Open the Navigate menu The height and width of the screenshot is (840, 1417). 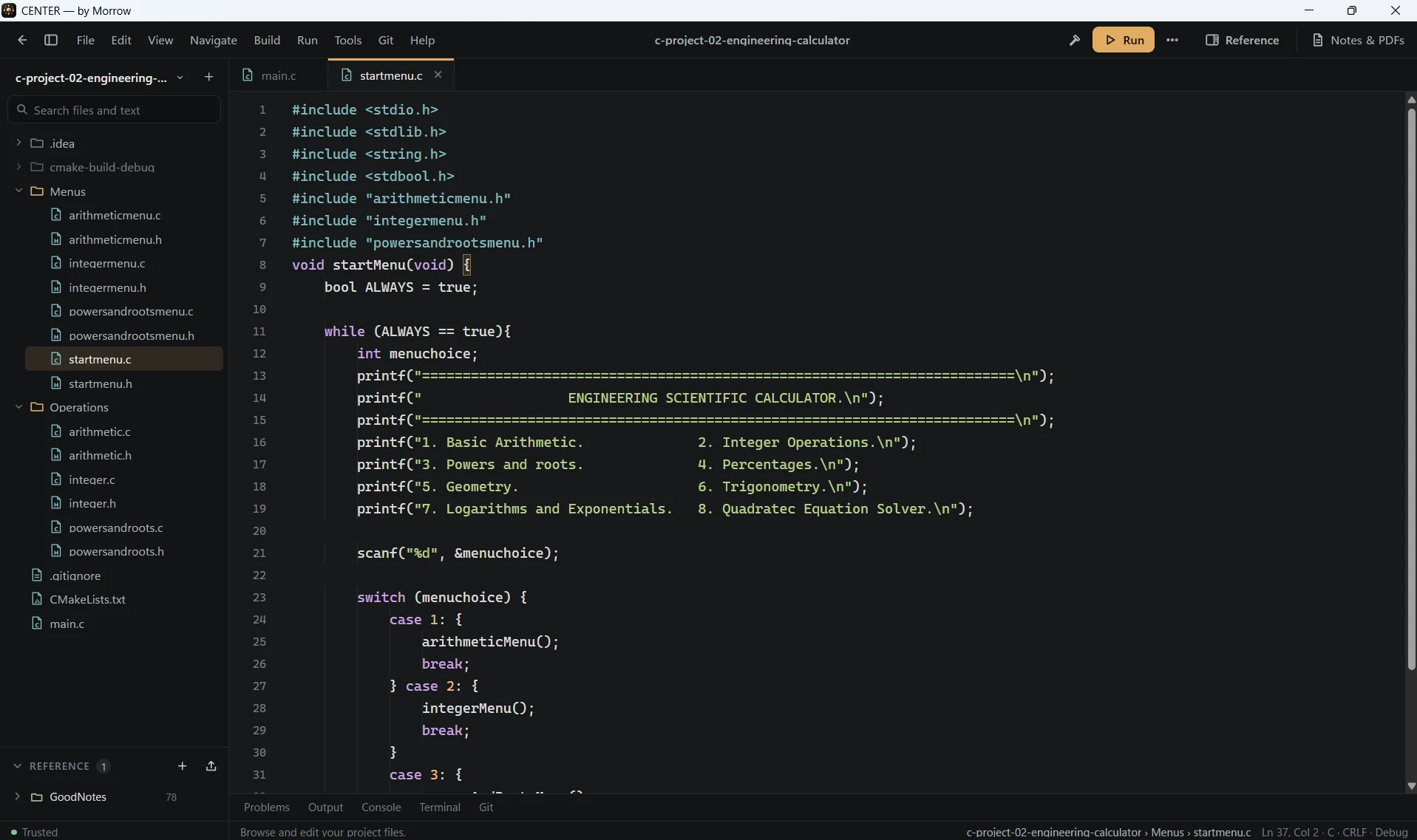[x=214, y=40]
